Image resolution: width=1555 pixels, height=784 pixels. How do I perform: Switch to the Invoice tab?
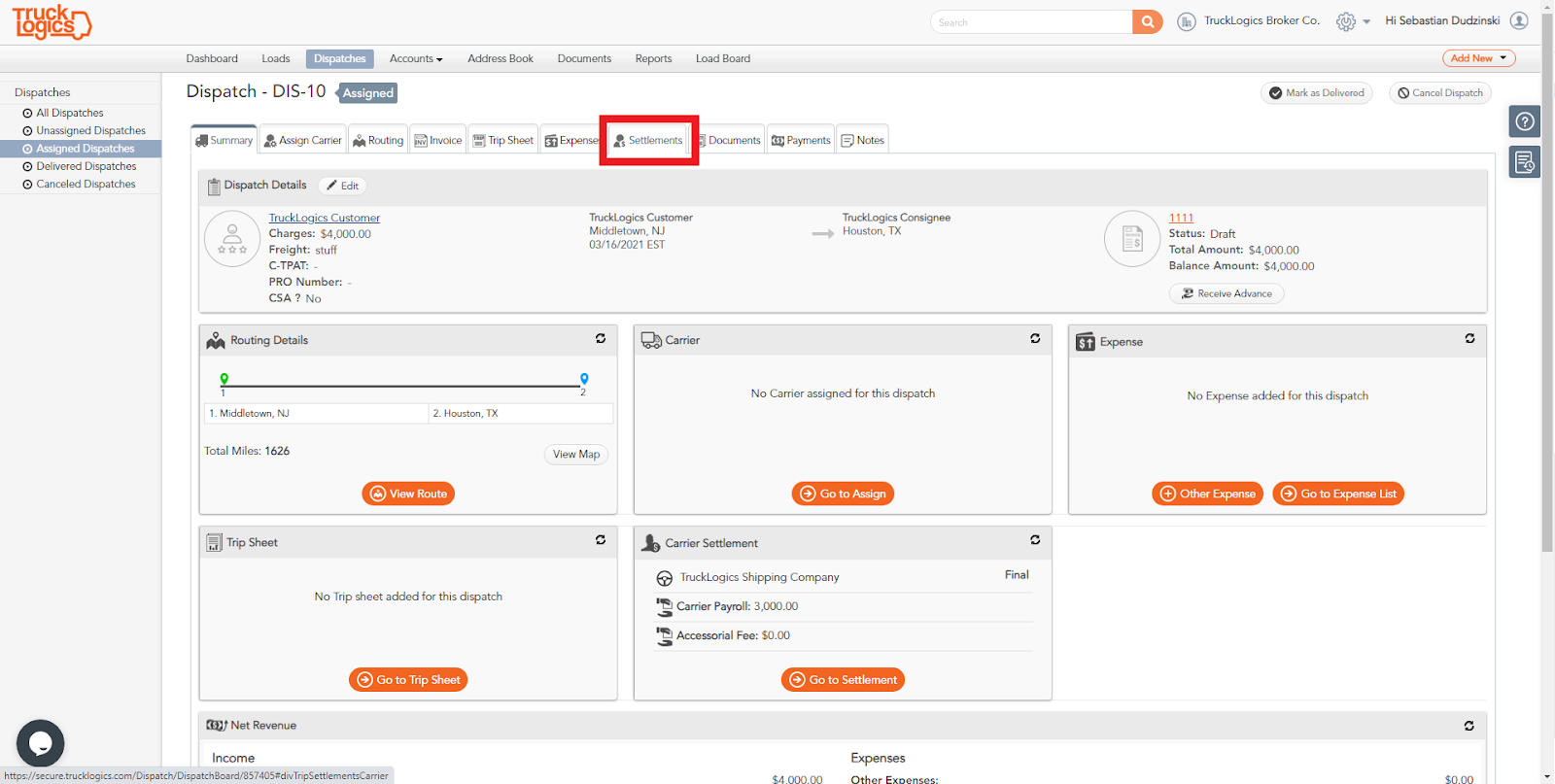[437, 140]
